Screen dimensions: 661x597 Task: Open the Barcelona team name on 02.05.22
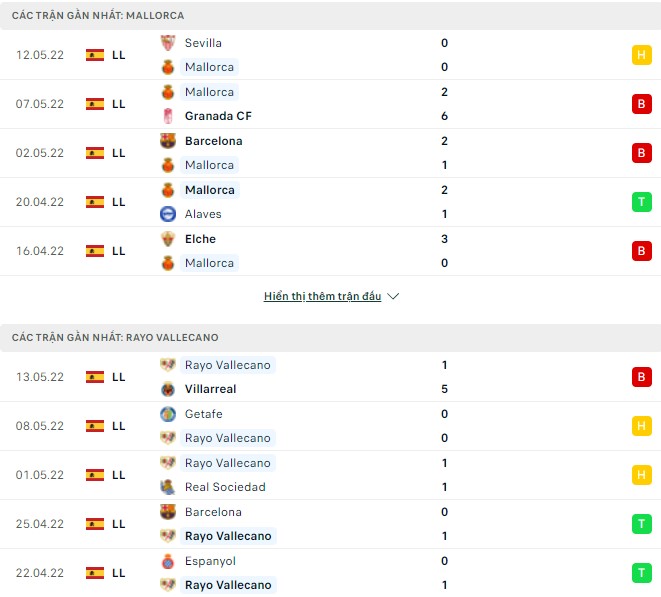(213, 141)
